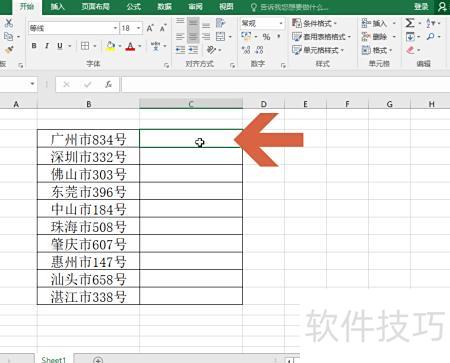The width and height of the screenshot is (450, 363).
Task: Toggle Italic formatting
Action: [47, 46]
